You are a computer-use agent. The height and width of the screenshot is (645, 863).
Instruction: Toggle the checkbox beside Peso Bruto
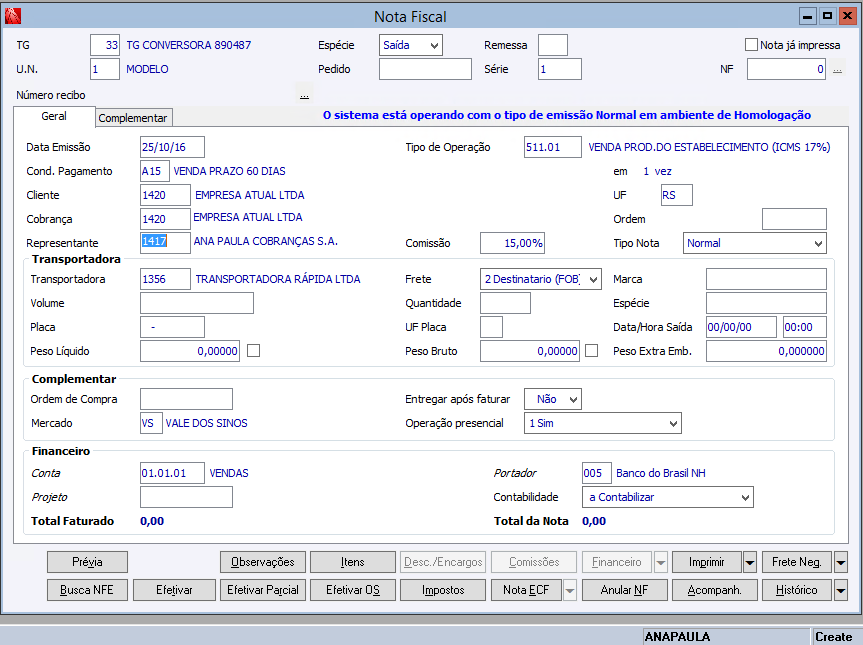tap(592, 351)
